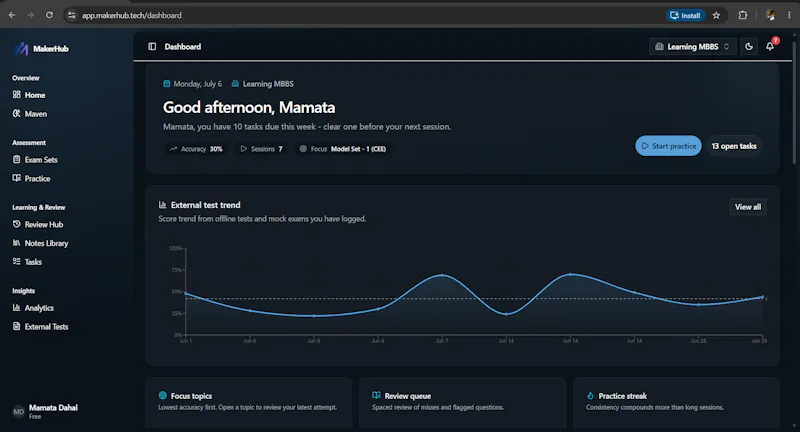Click the MakerHub logo icon
Viewport: 800px width, 432px height.
21,49
